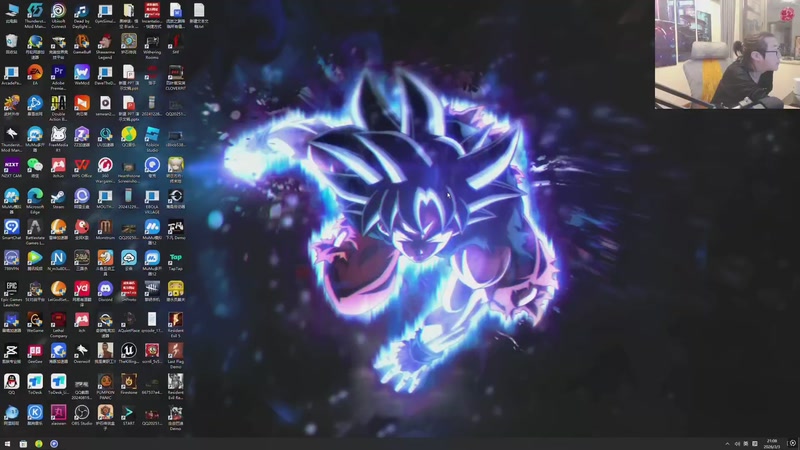Click the blue circular taskbar app icon

point(54,444)
